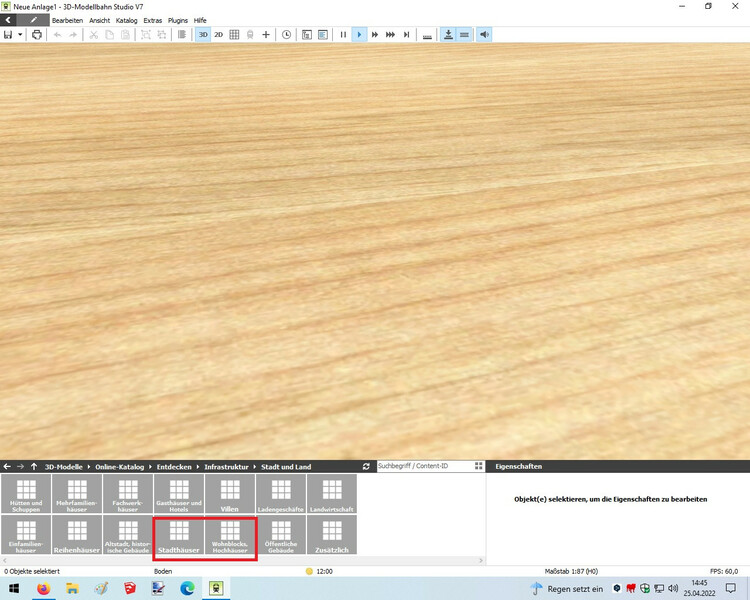Open the Plugins menu
Viewport: 750px width, 600px height.
[x=177, y=20]
